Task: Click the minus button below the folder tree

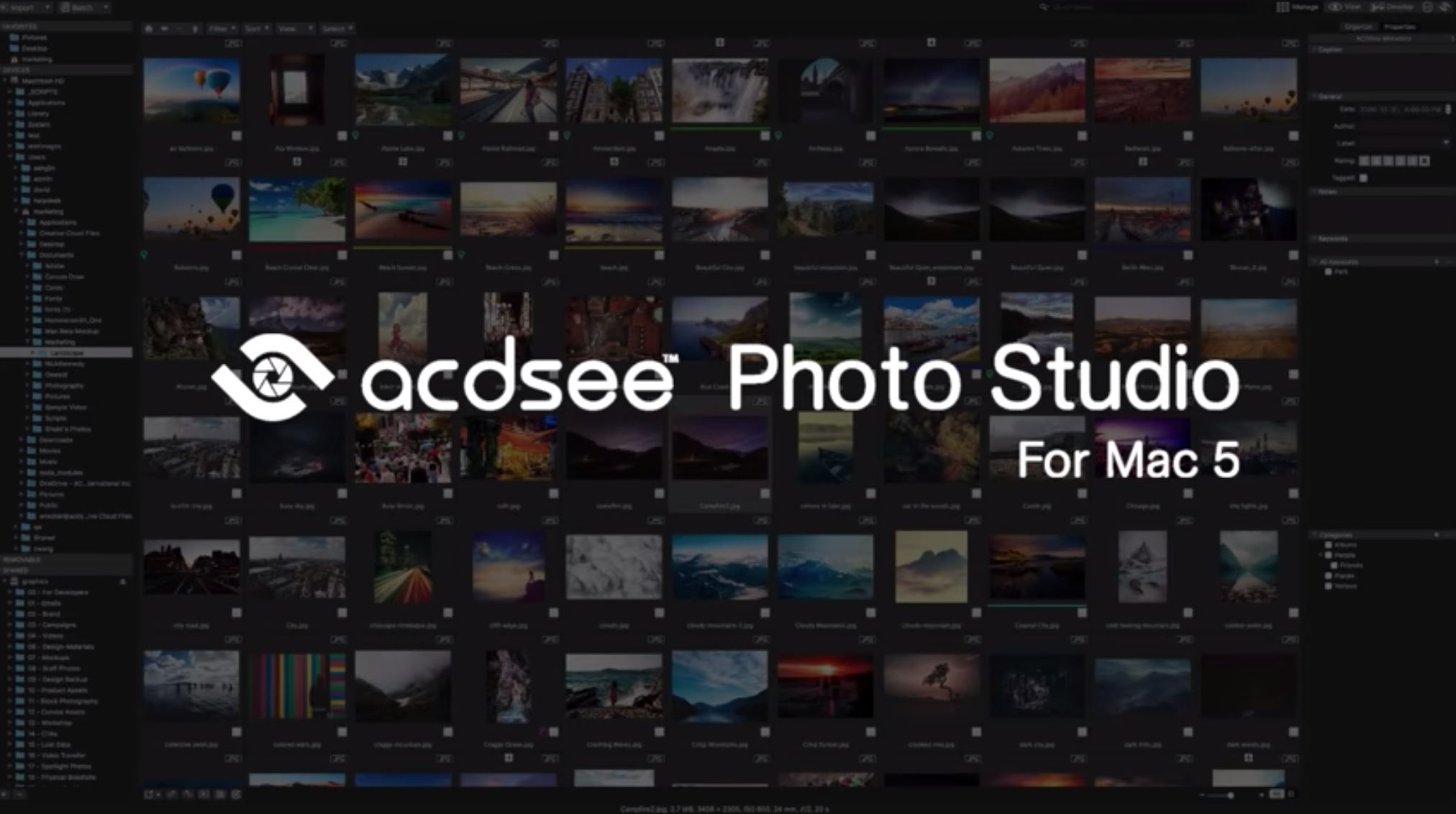Action: [19, 795]
